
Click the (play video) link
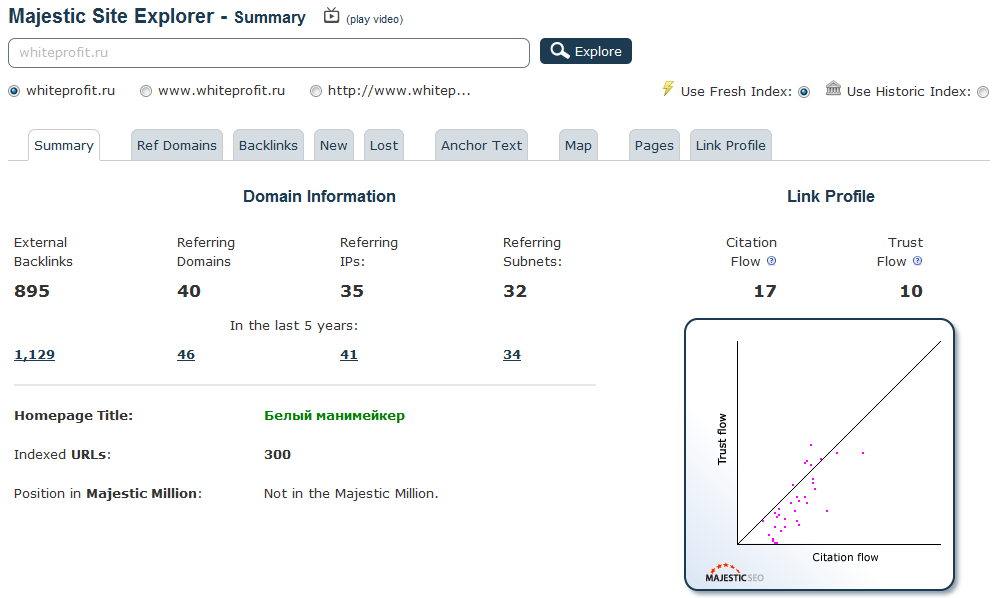click(375, 20)
